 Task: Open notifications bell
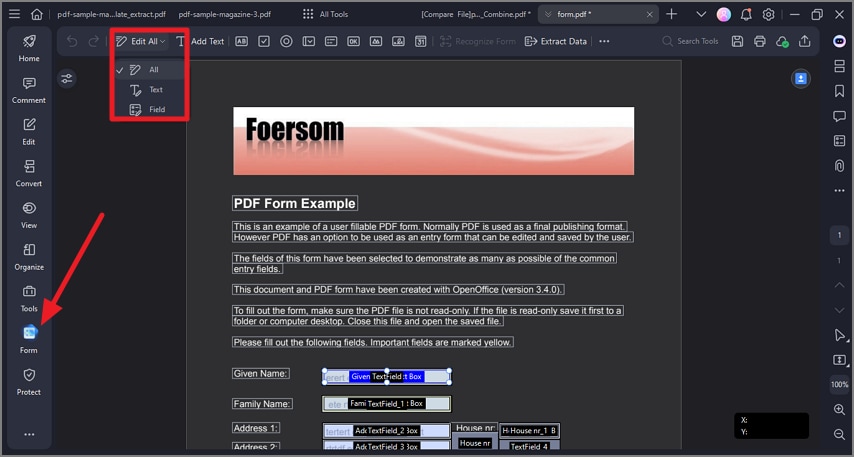click(x=746, y=14)
